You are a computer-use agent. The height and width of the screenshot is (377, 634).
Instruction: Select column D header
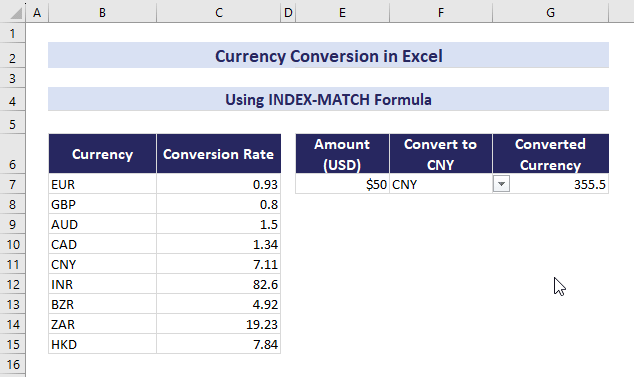click(x=288, y=13)
